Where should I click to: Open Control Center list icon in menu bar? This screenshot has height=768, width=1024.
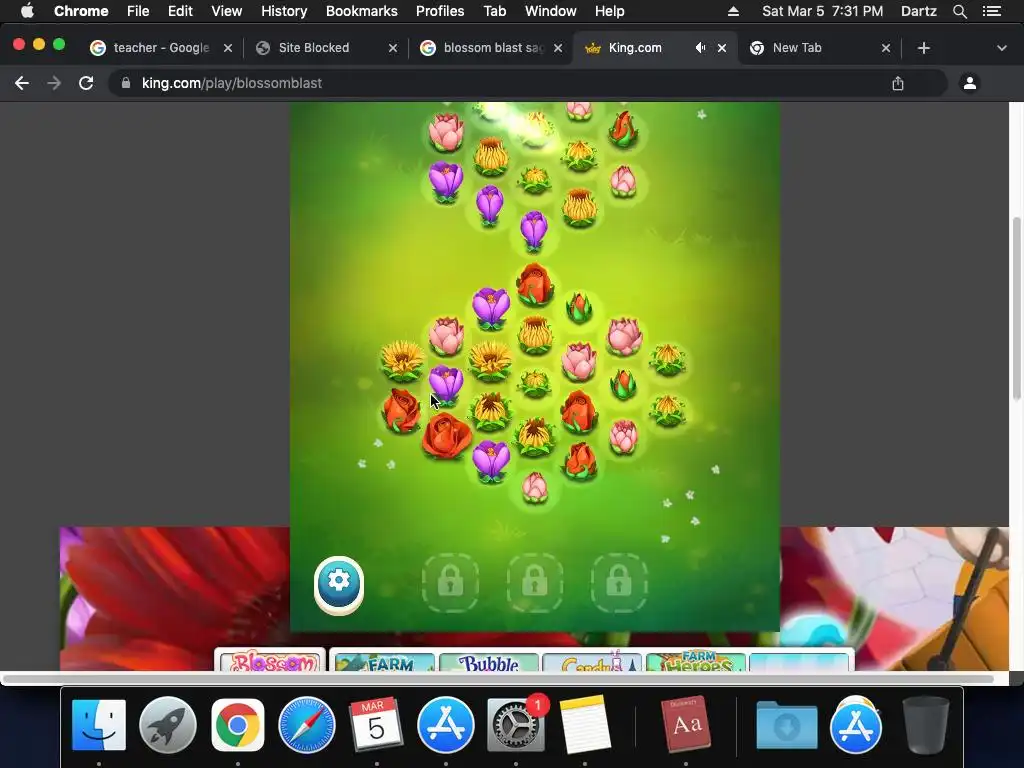(x=991, y=11)
